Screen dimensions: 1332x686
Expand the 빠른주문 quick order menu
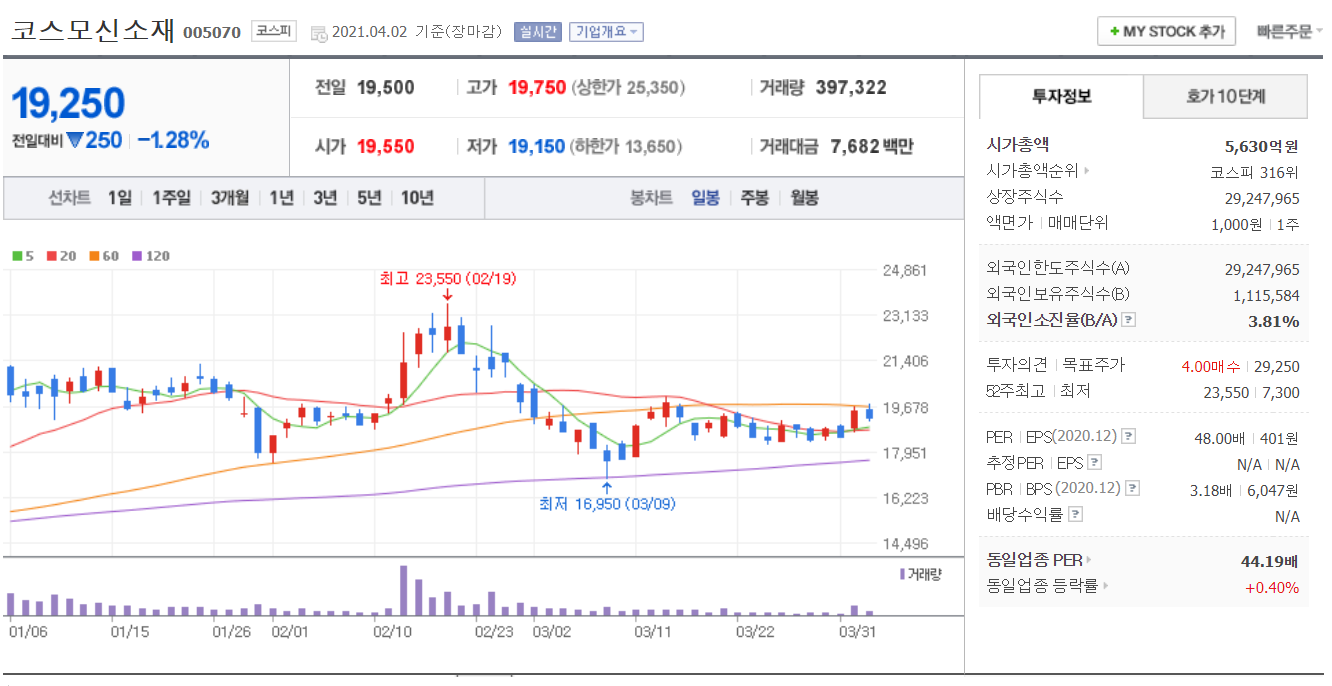pos(1290,31)
